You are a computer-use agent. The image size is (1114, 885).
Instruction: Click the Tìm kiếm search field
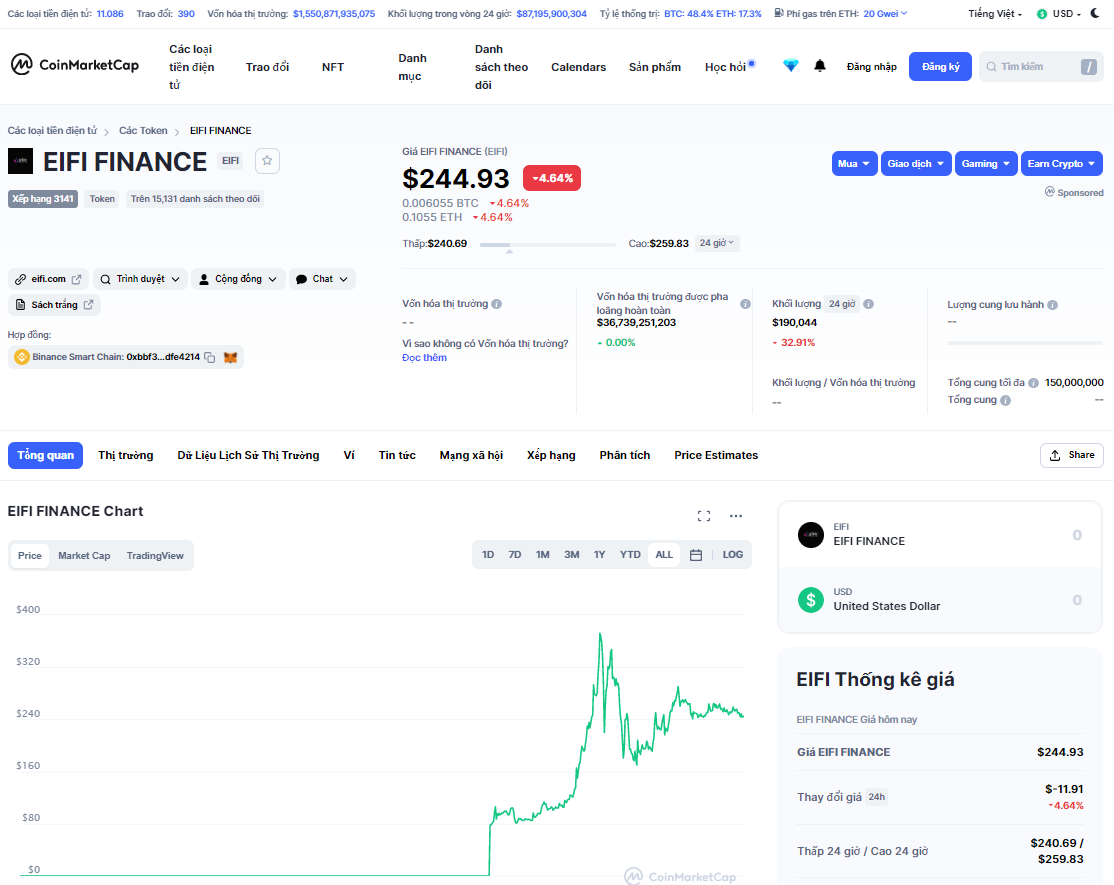pyautogui.click(x=1030, y=67)
